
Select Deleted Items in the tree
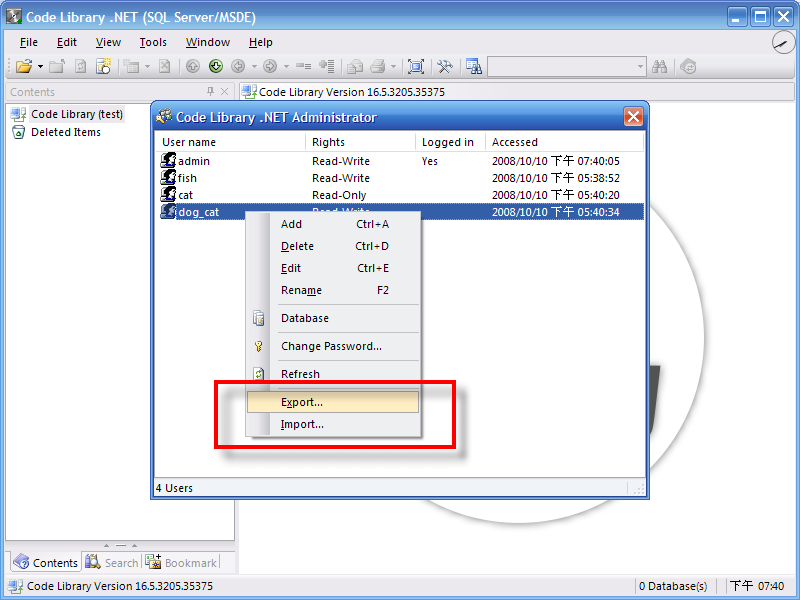tap(66, 132)
